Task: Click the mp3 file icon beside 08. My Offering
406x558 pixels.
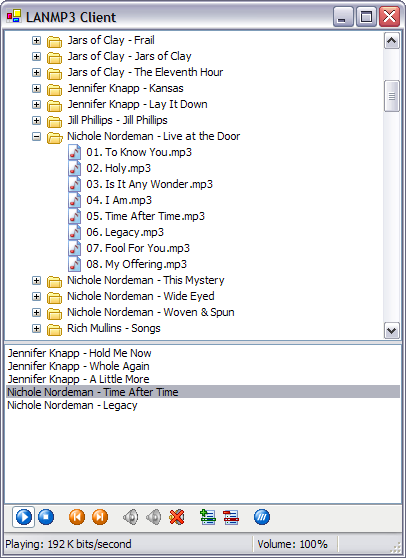Action: pos(74,264)
